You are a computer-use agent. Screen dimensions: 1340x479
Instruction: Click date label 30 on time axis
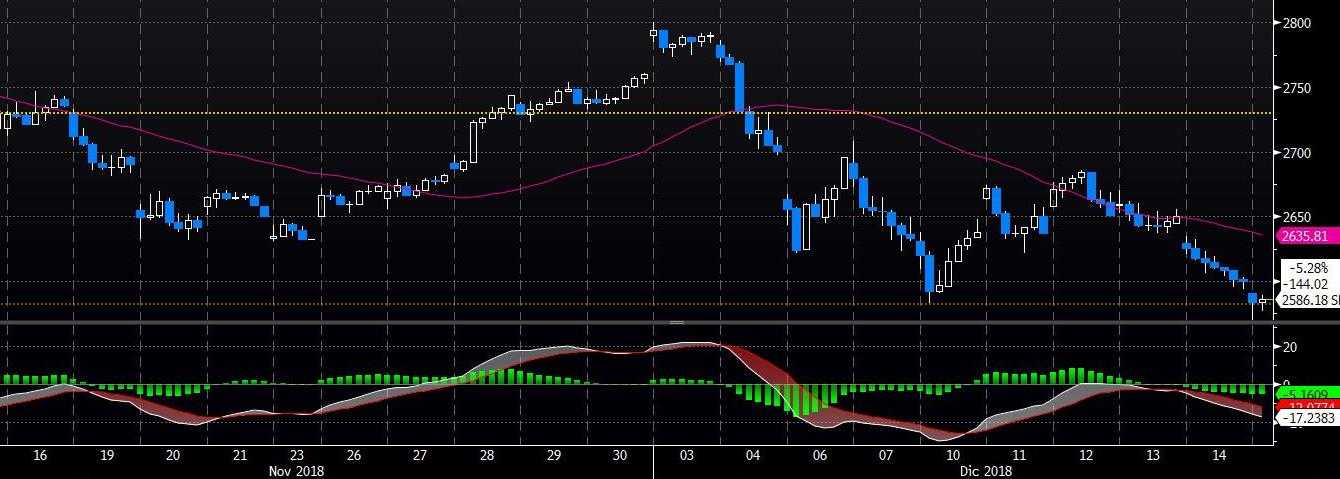coord(619,455)
